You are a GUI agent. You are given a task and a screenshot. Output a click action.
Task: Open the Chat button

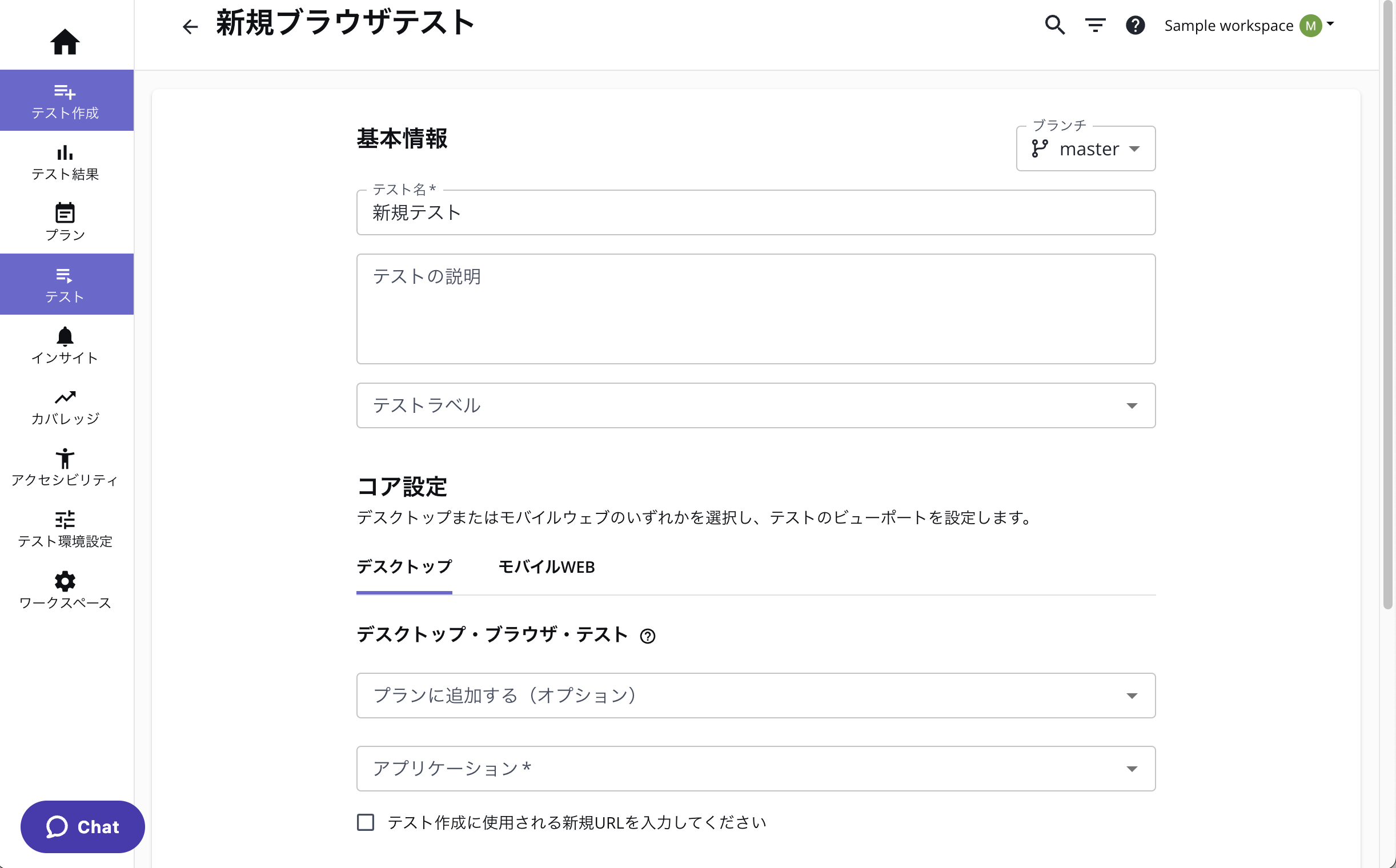click(82, 827)
